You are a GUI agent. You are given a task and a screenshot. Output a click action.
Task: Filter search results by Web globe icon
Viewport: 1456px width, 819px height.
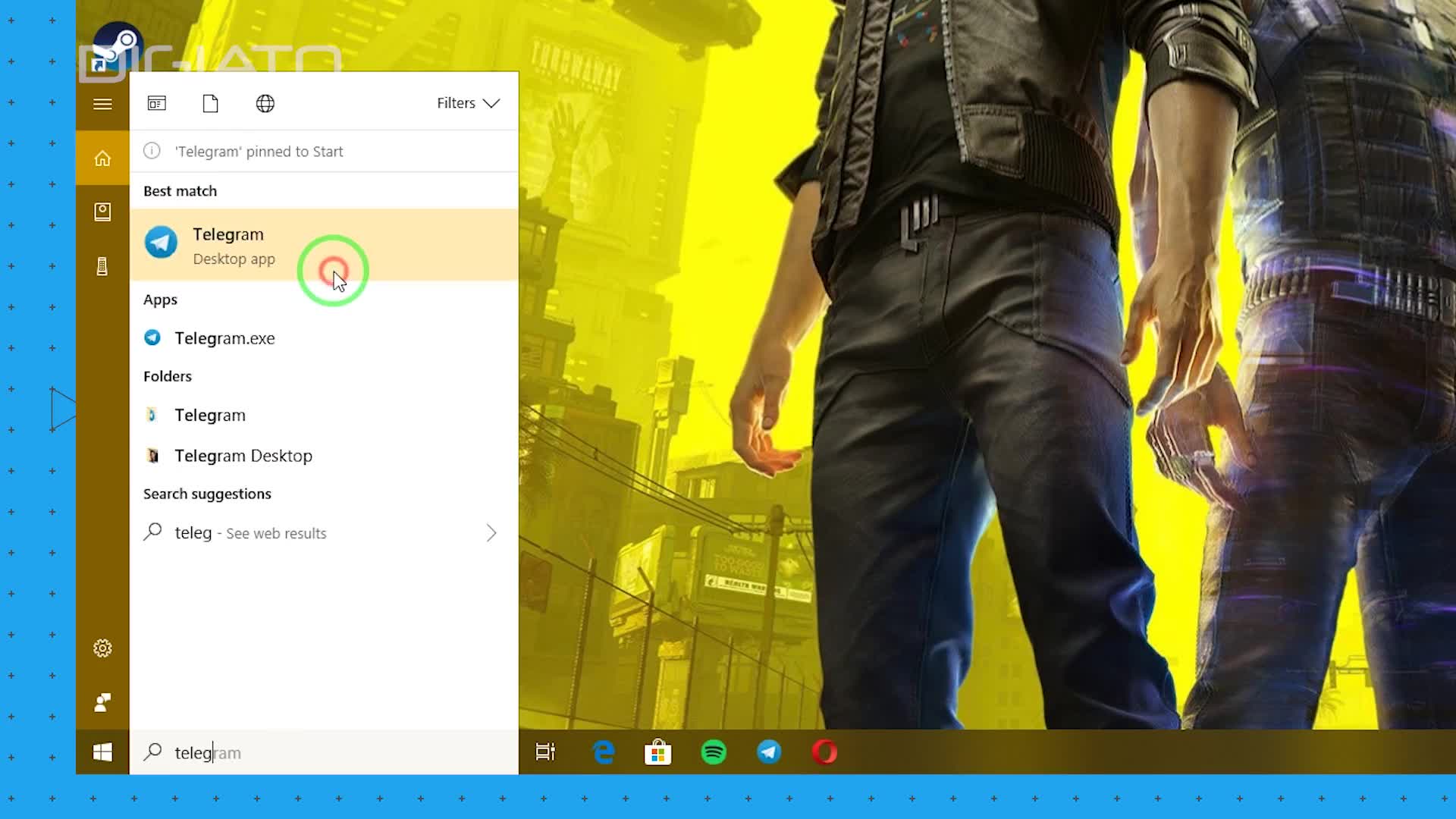[x=265, y=103]
